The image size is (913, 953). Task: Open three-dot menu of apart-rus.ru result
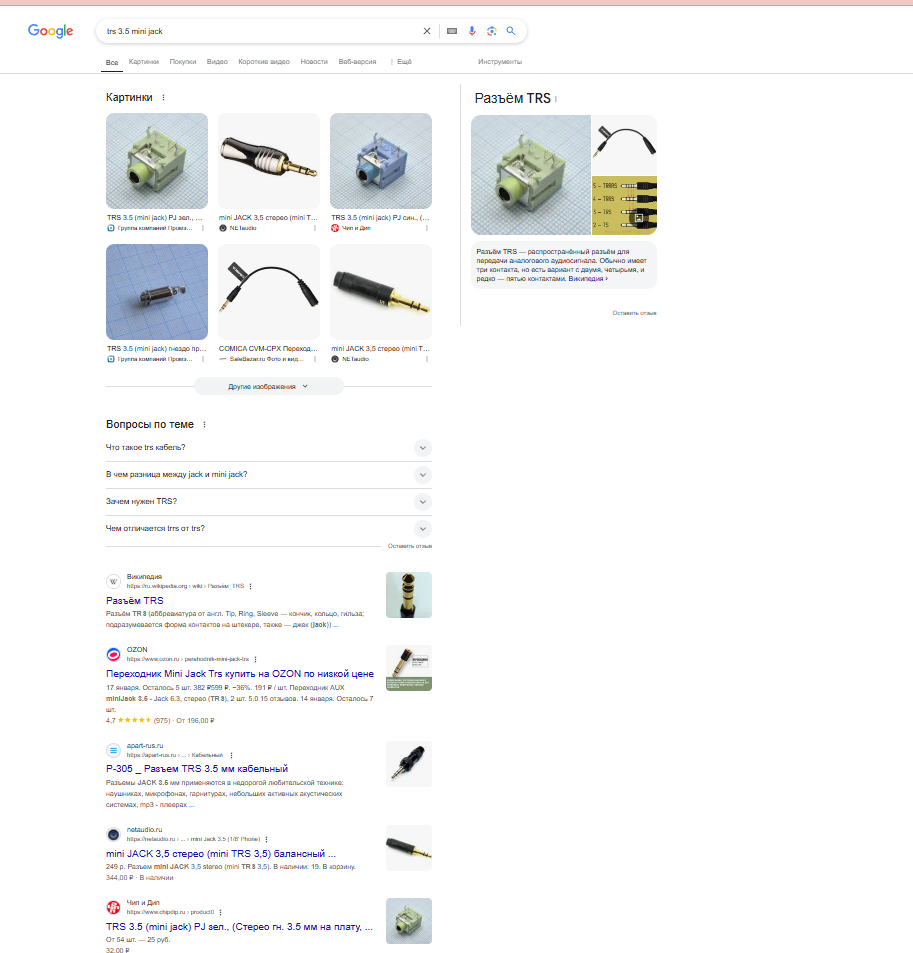coord(231,755)
